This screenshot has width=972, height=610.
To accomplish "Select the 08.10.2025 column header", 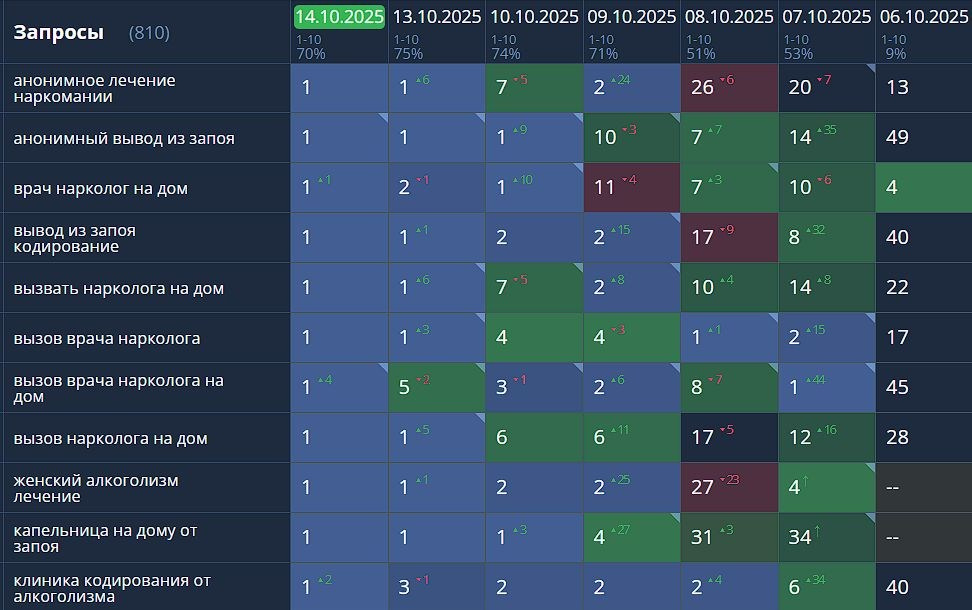I will [729, 17].
